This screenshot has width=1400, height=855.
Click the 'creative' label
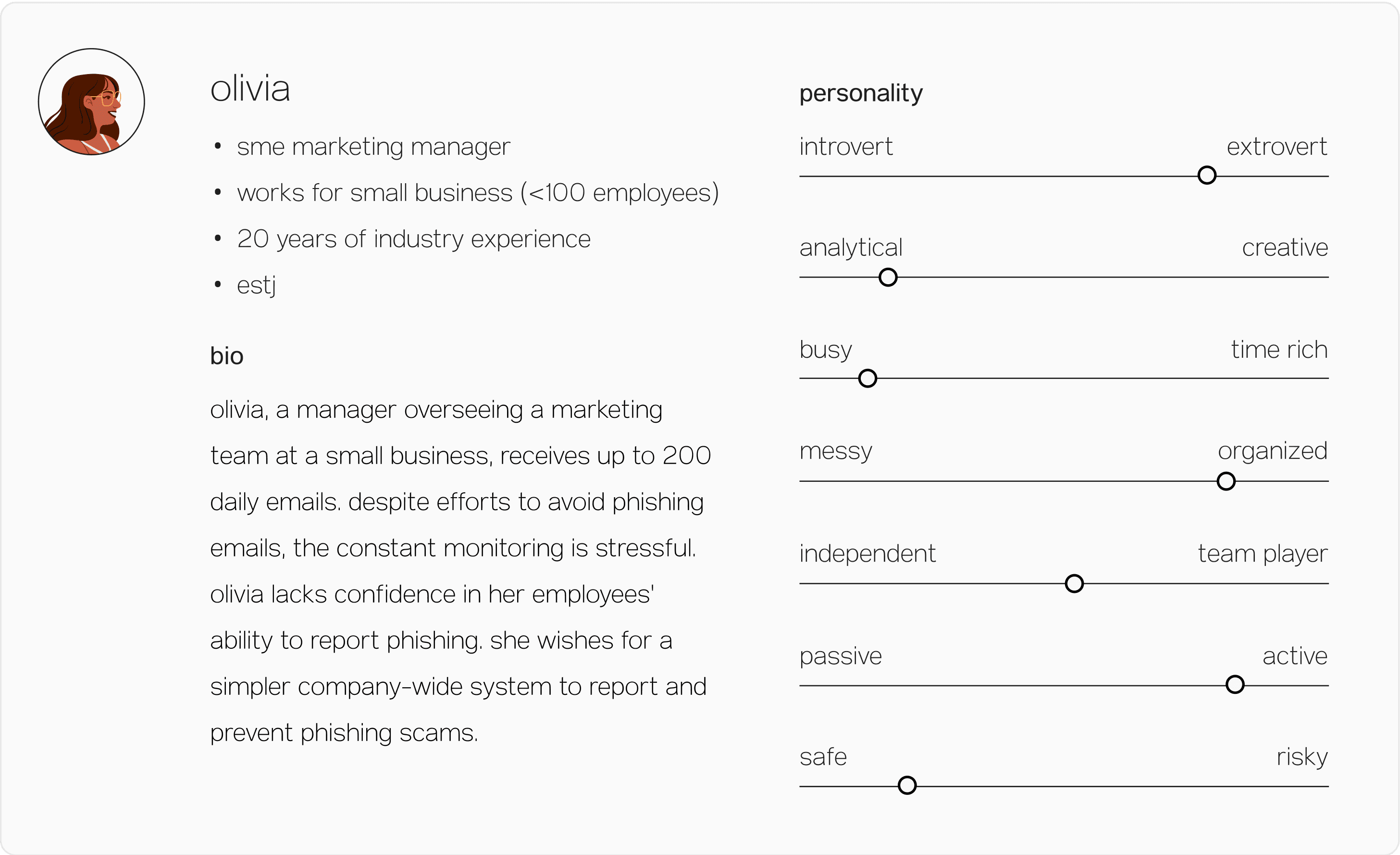(1285, 247)
